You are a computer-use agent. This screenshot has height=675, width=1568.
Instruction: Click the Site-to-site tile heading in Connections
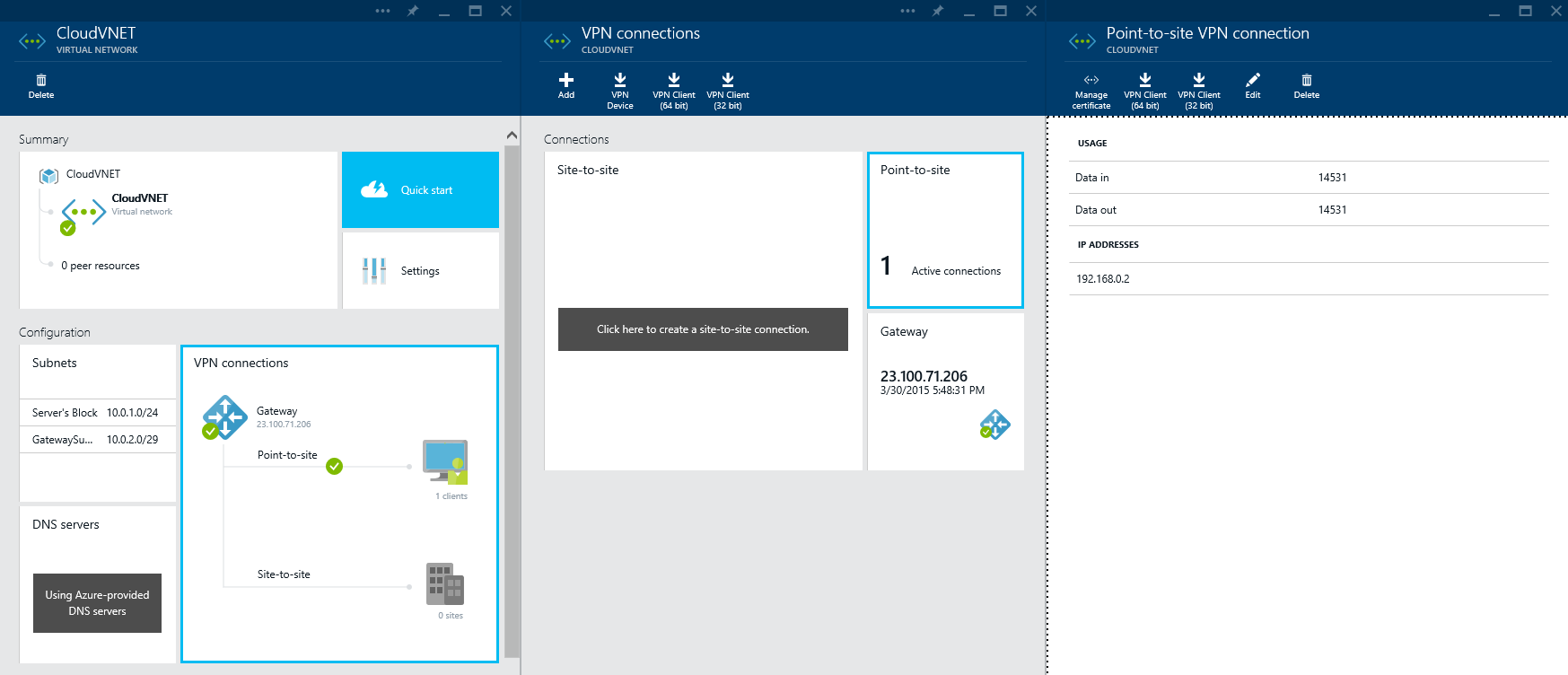(x=588, y=170)
